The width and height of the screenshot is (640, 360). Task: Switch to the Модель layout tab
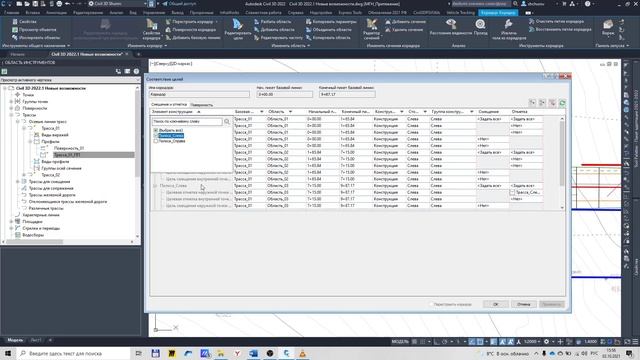point(15,340)
